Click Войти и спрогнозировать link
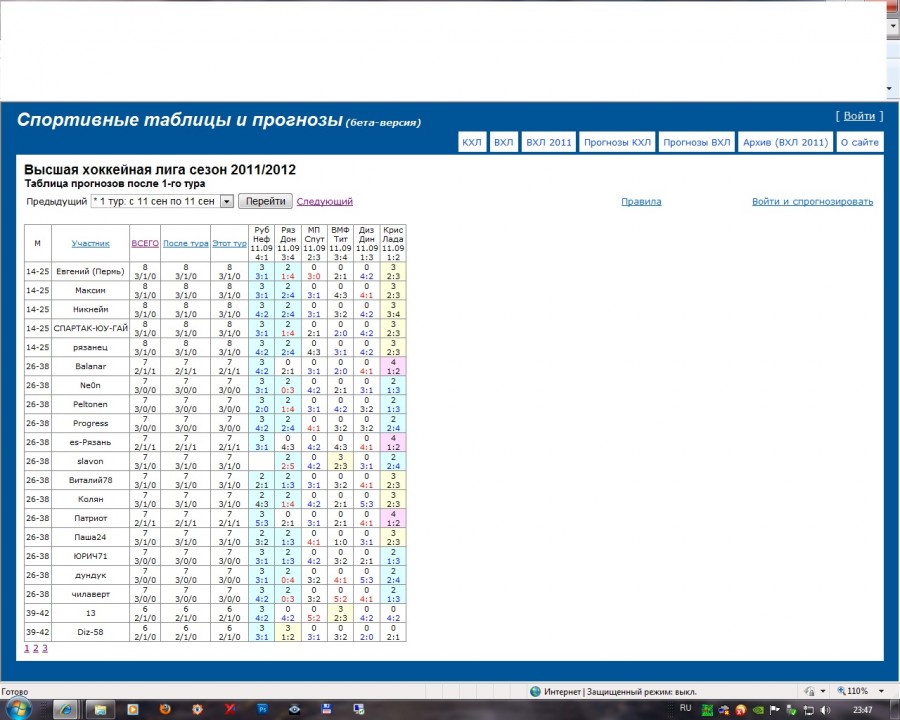Viewport: 900px width, 720px height. [812, 201]
